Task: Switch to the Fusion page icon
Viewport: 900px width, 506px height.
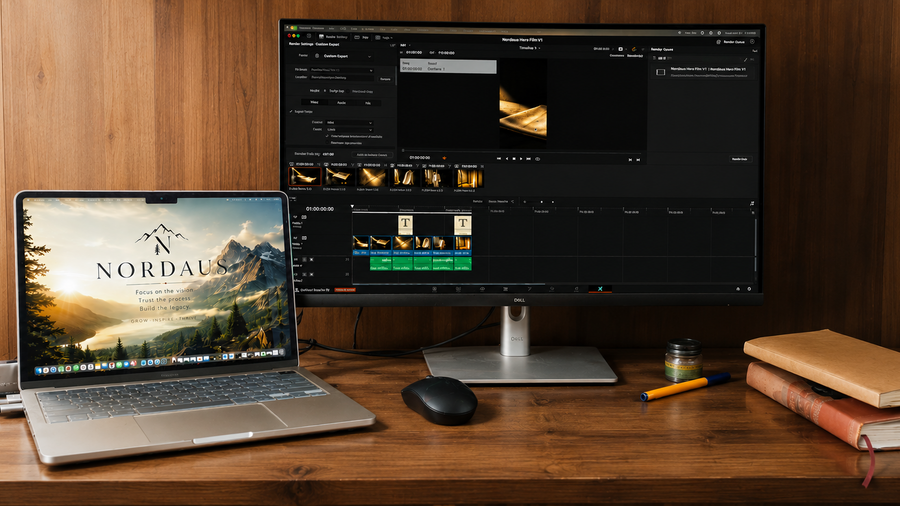Action: 529,289
